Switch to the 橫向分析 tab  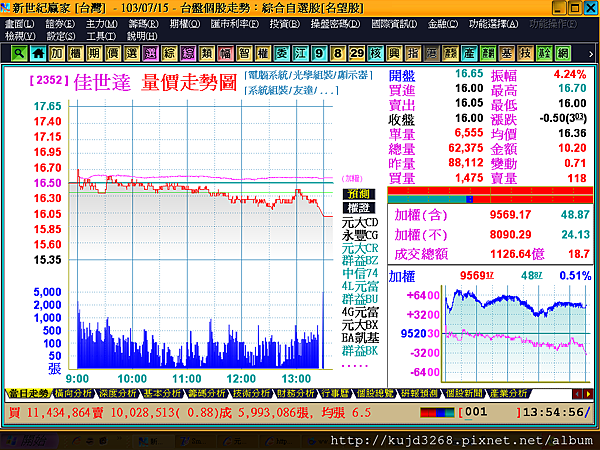pos(73,393)
